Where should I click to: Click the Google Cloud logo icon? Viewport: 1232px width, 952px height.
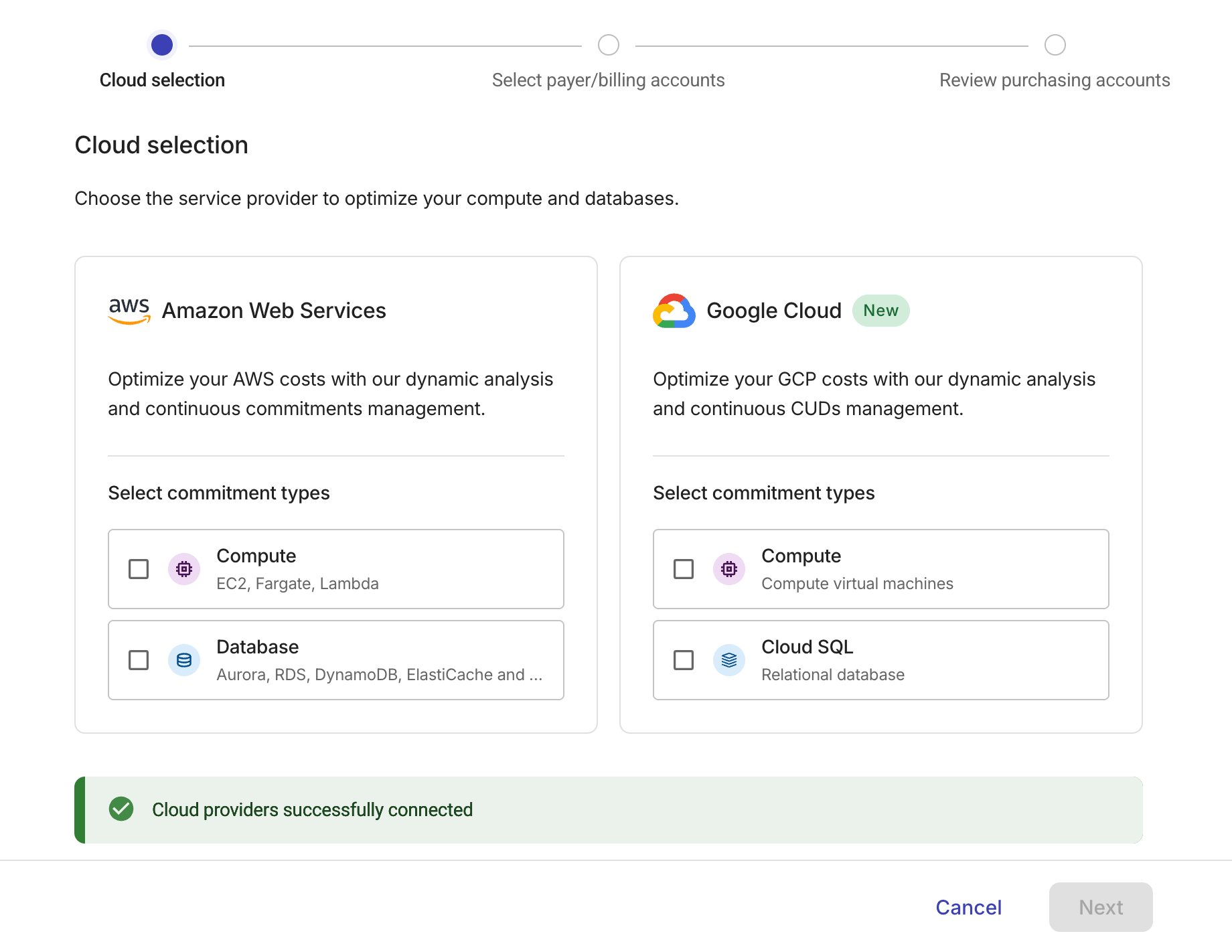(674, 311)
